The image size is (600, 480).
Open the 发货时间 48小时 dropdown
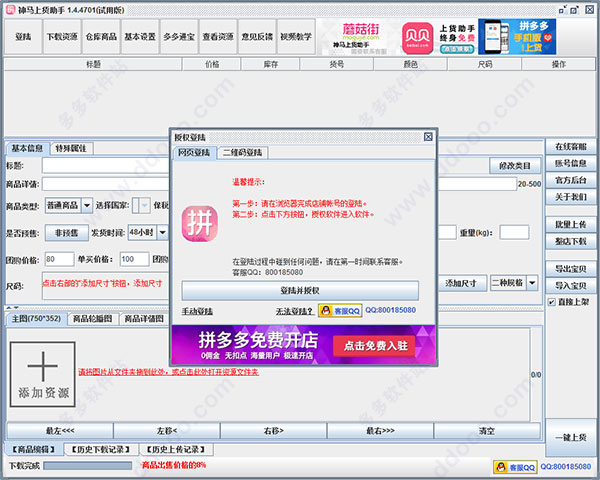(x=148, y=232)
